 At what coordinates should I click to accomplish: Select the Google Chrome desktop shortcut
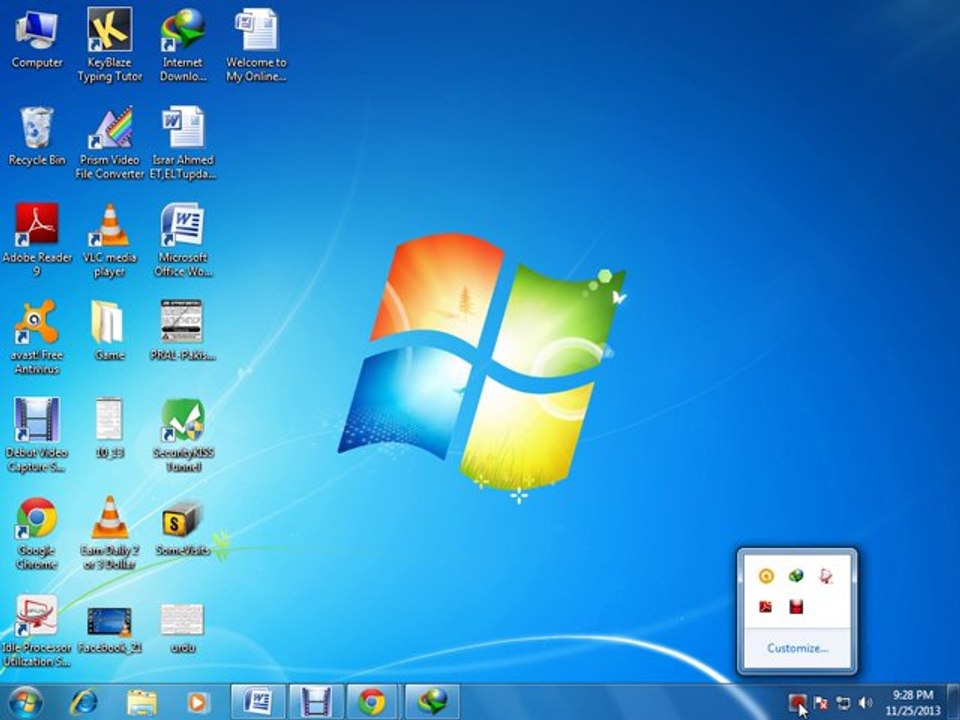click(37, 533)
